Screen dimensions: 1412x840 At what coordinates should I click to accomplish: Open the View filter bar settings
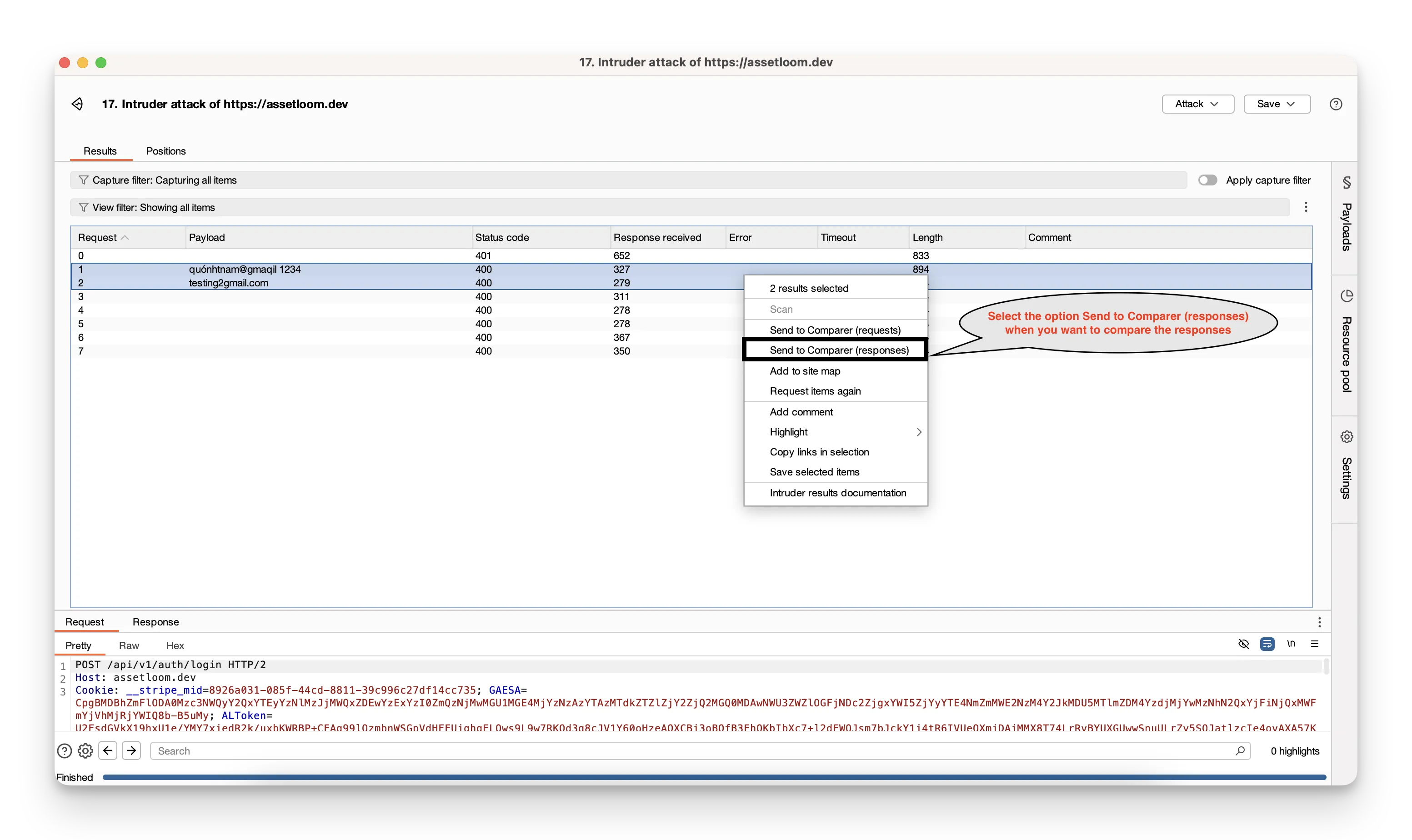pos(680,207)
